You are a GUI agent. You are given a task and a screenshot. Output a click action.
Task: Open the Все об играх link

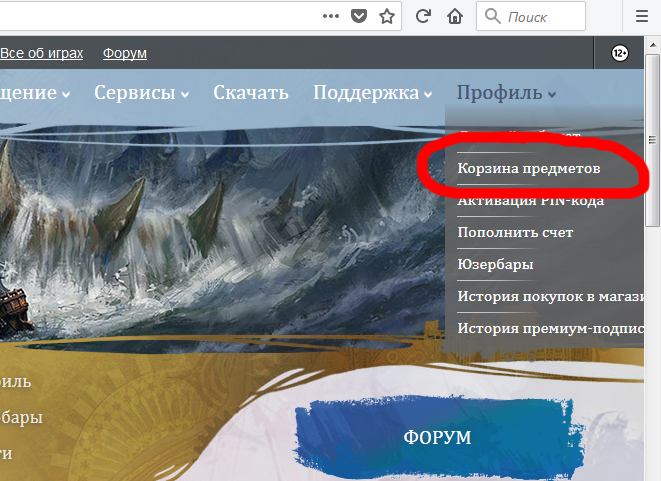tap(41, 54)
